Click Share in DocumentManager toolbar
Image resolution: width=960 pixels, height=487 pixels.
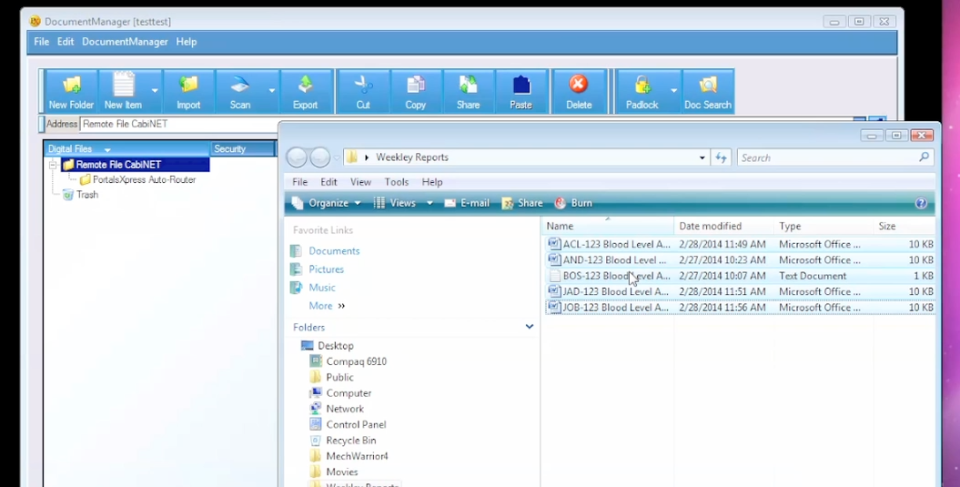(x=468, y=91)
